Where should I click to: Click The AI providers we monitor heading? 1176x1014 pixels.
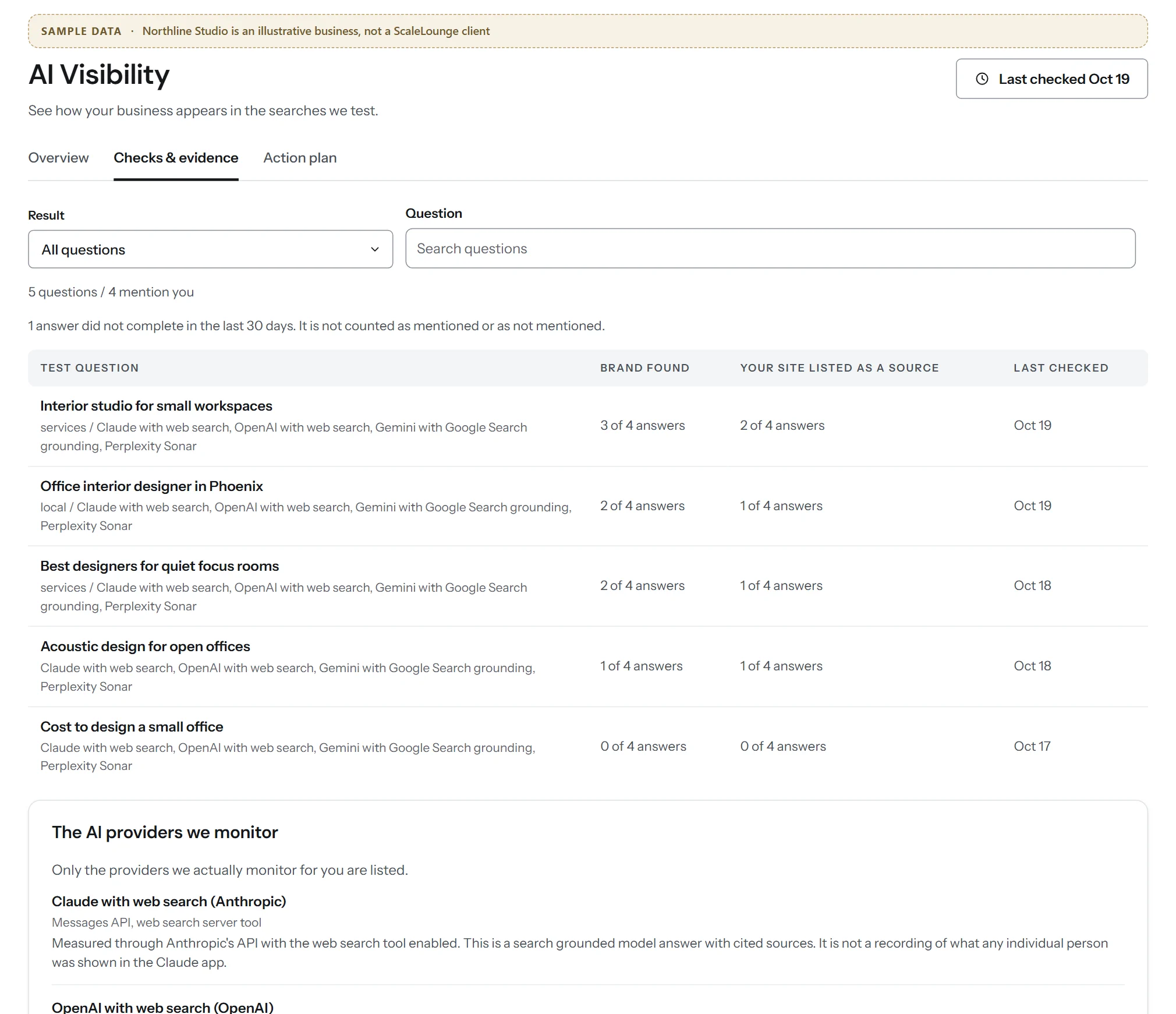(165, 832)
